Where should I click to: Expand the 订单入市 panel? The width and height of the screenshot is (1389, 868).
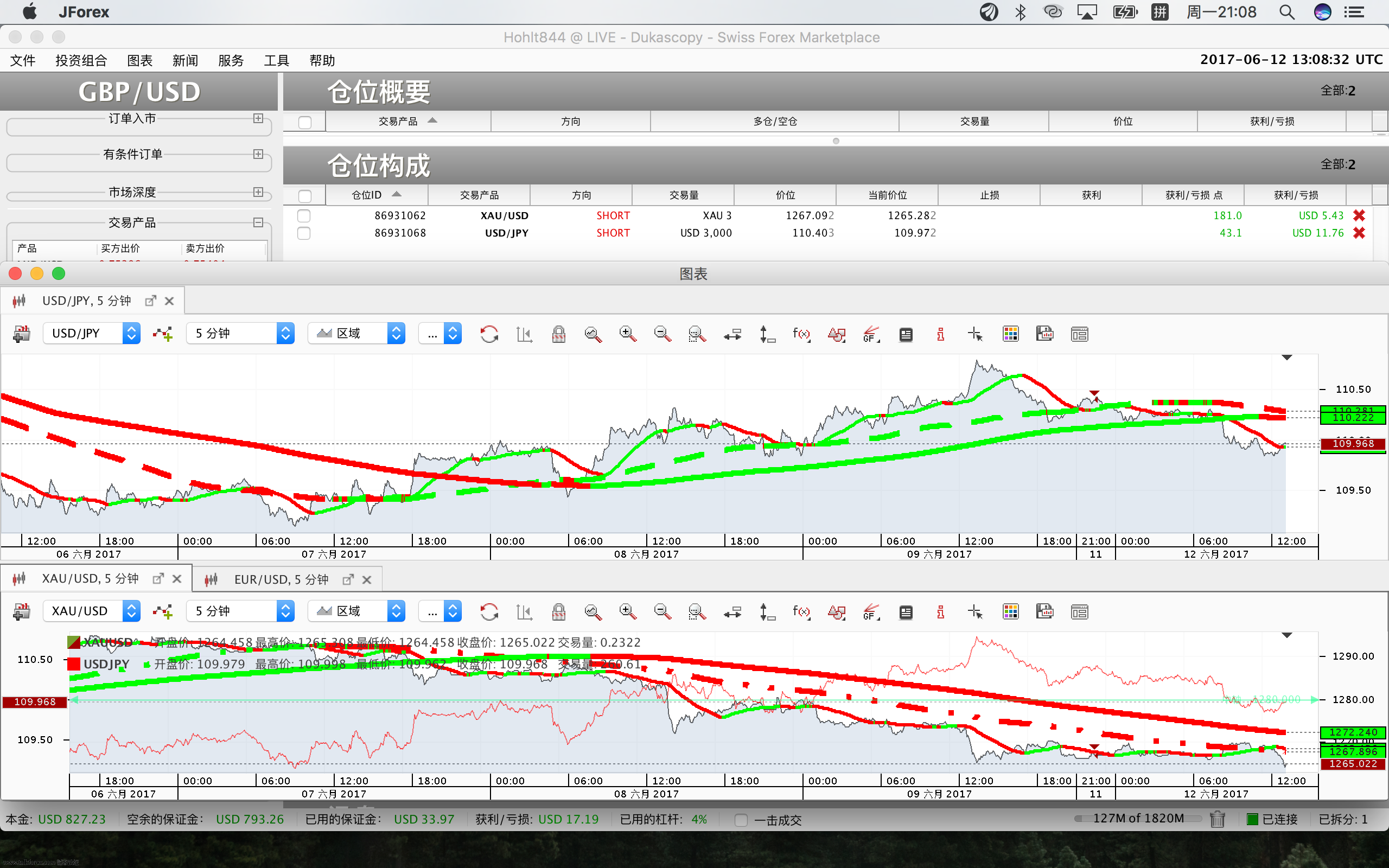pos(258,118)
